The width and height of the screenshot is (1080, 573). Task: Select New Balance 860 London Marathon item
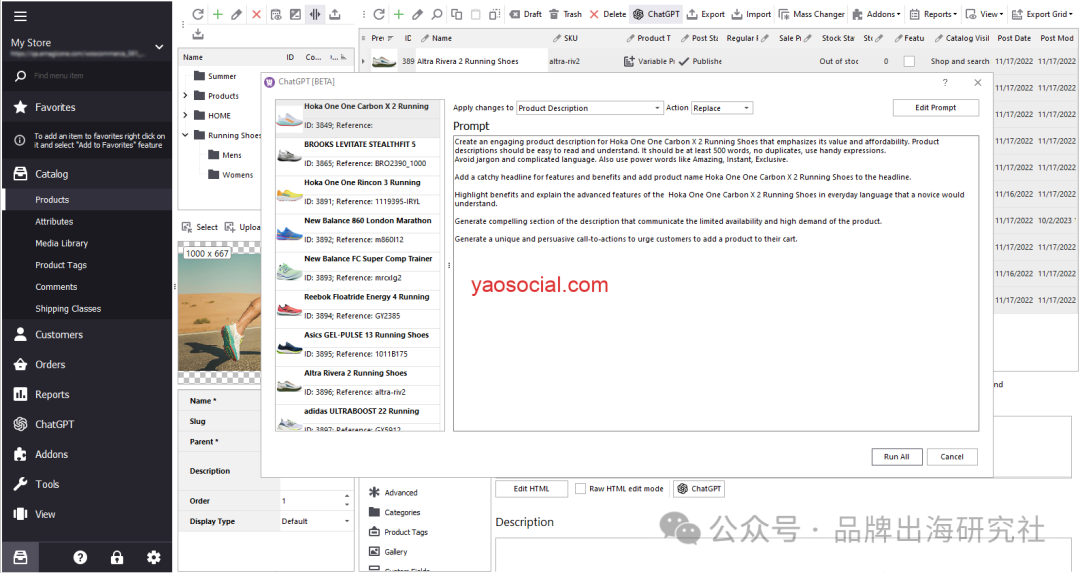[357, 230]
